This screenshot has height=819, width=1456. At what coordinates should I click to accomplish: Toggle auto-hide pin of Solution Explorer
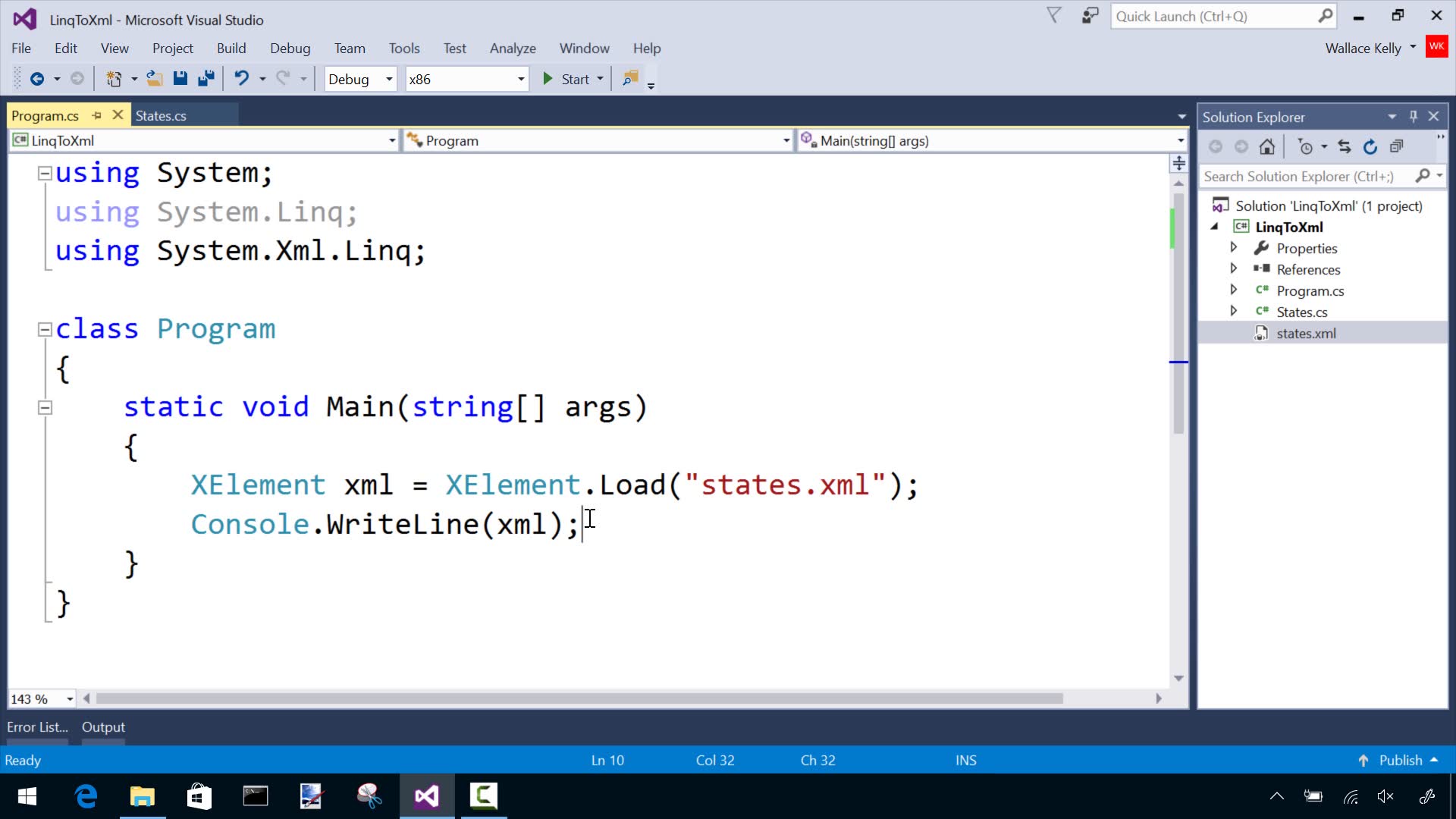coord(1414,117)
